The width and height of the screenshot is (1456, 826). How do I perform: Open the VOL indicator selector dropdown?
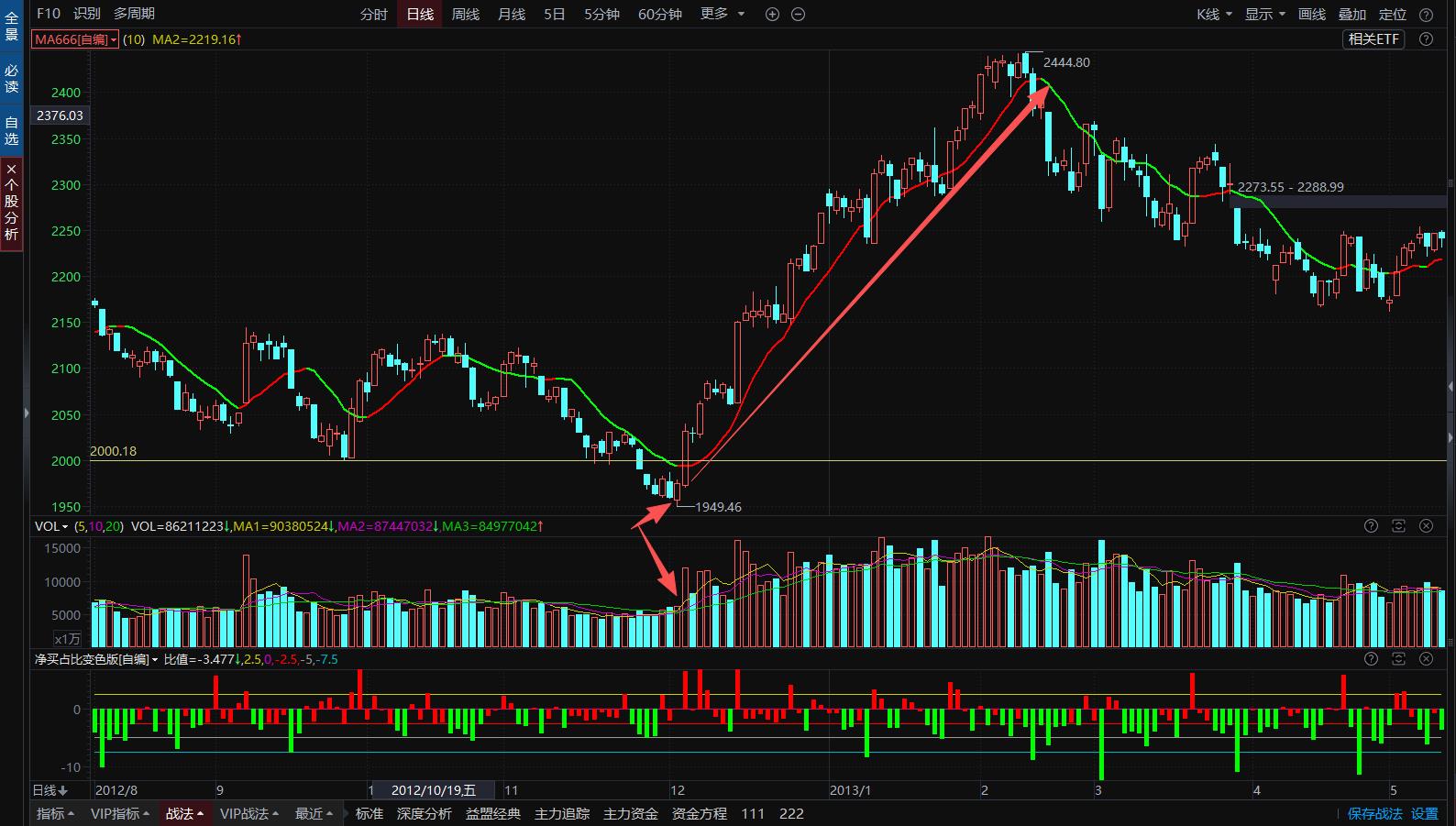[51, 526]
